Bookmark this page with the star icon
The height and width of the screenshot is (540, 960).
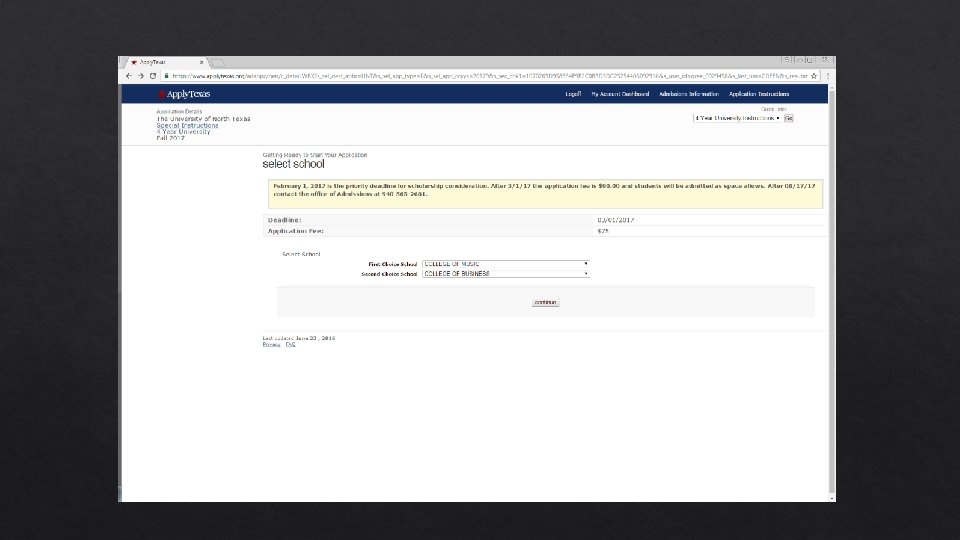814,76
